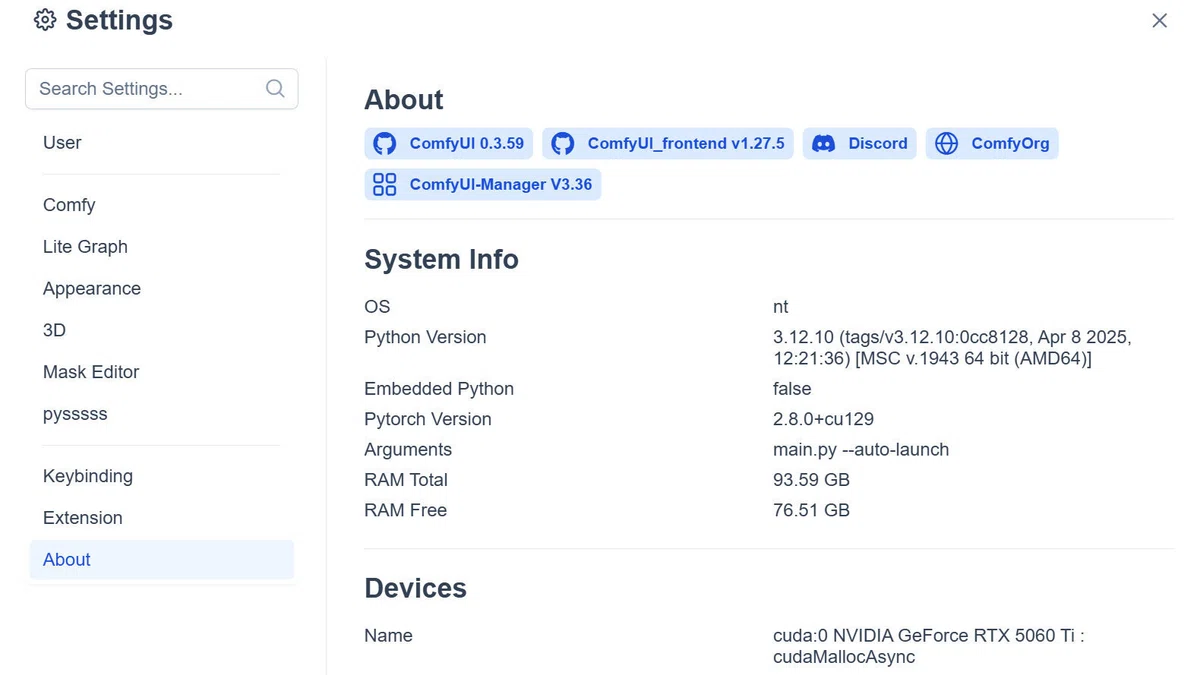The width and height of the screenshot is (1200, 675).
Task: Click the RAM Total value 93.59 GB
Action: click(x=811, y=480)
